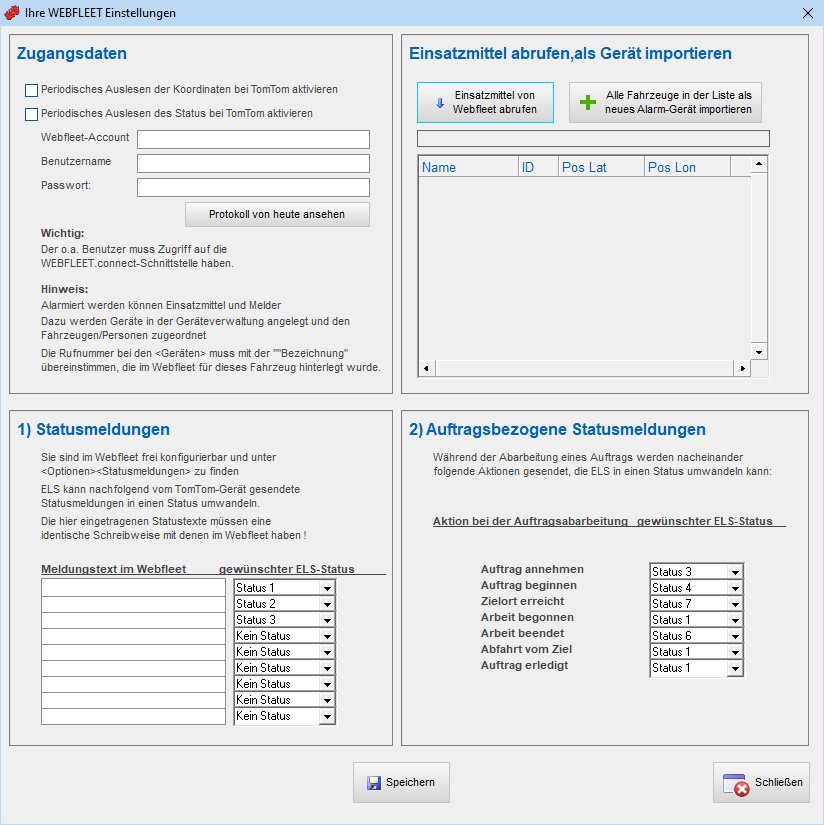Focus the Passwort input field
Screen dimensions: 824x825
[x=253, y=187]
